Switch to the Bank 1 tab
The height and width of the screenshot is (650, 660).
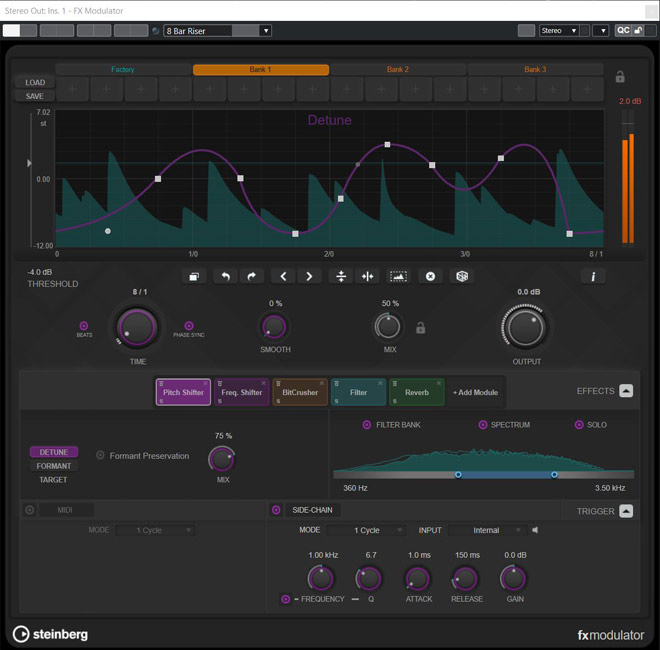[x=261, y=69]
